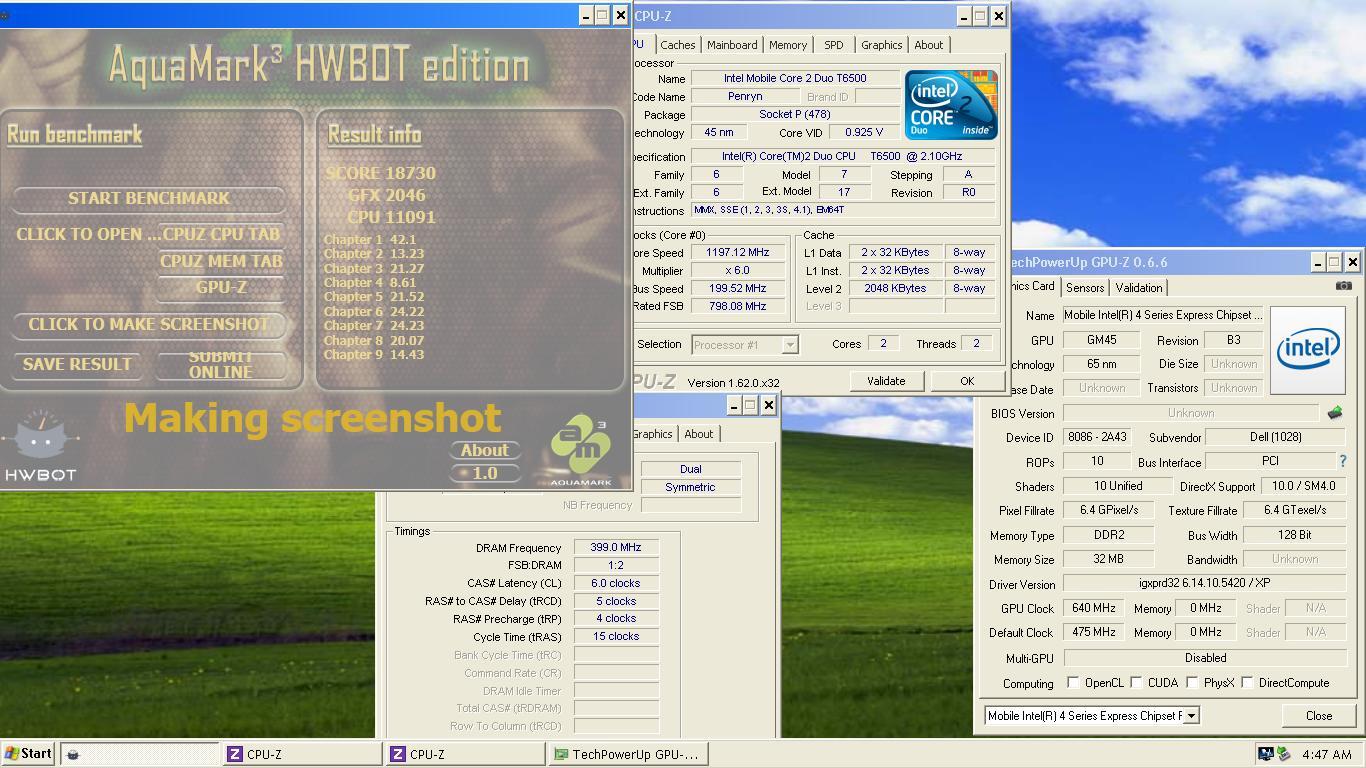Click the Start button

click(x=28, y=754)
